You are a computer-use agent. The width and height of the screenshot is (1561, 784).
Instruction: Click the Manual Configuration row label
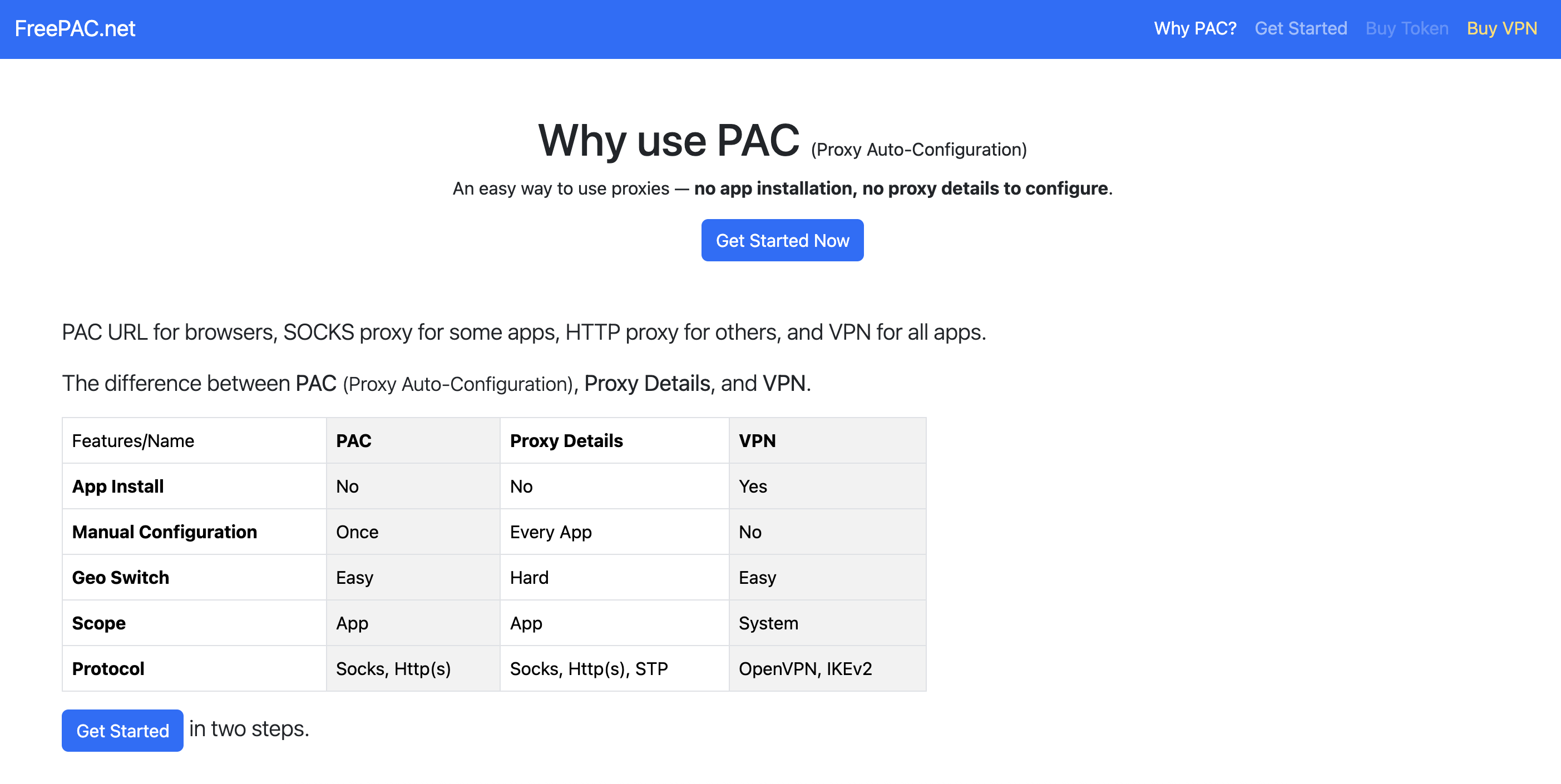pyautogui.click(x=164, y=532)
